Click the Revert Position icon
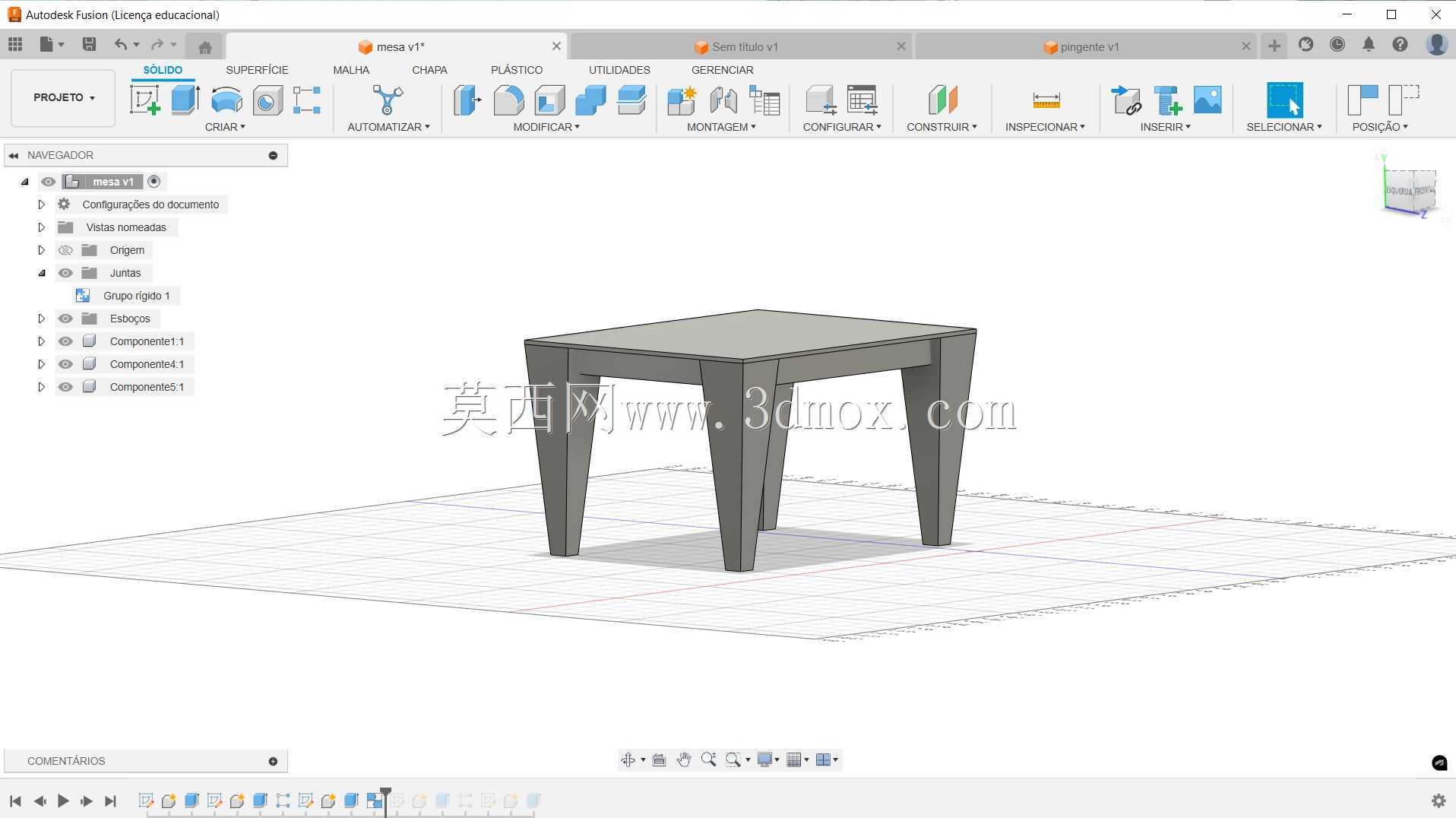Viewport: 1456px width, 818px height. click(1404, 100)
